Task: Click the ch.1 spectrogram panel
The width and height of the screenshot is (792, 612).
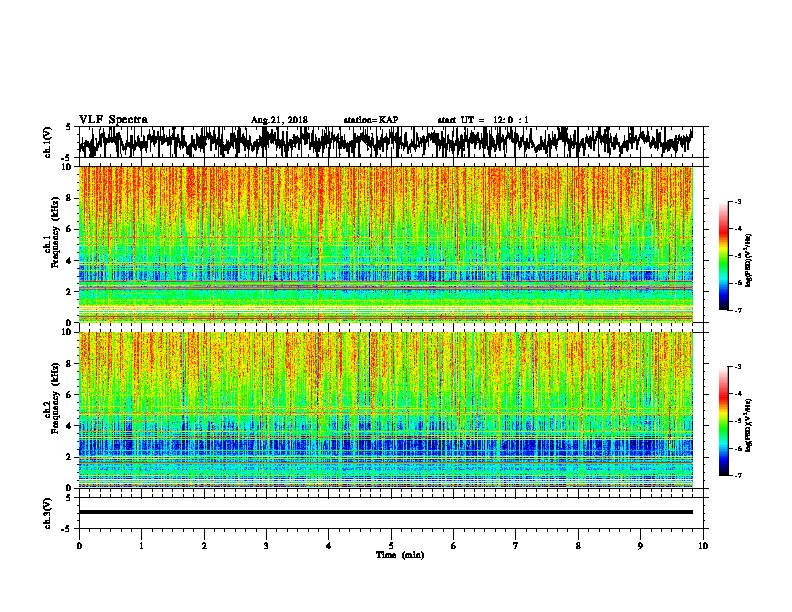Action: point(386,244)
